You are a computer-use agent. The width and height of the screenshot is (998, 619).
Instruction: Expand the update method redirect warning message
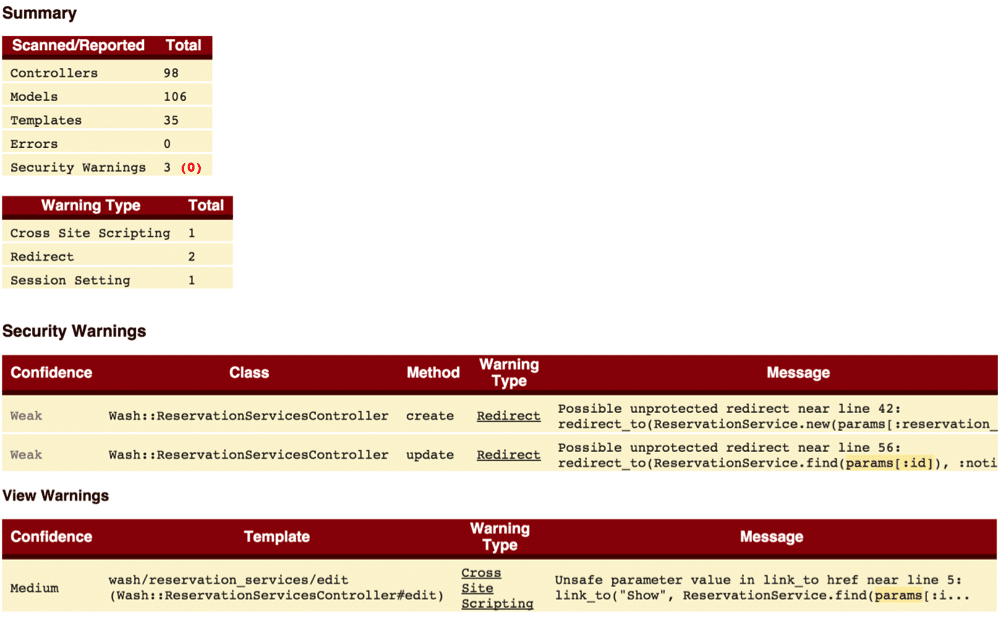pyautogui.click(x=776, y=455)
